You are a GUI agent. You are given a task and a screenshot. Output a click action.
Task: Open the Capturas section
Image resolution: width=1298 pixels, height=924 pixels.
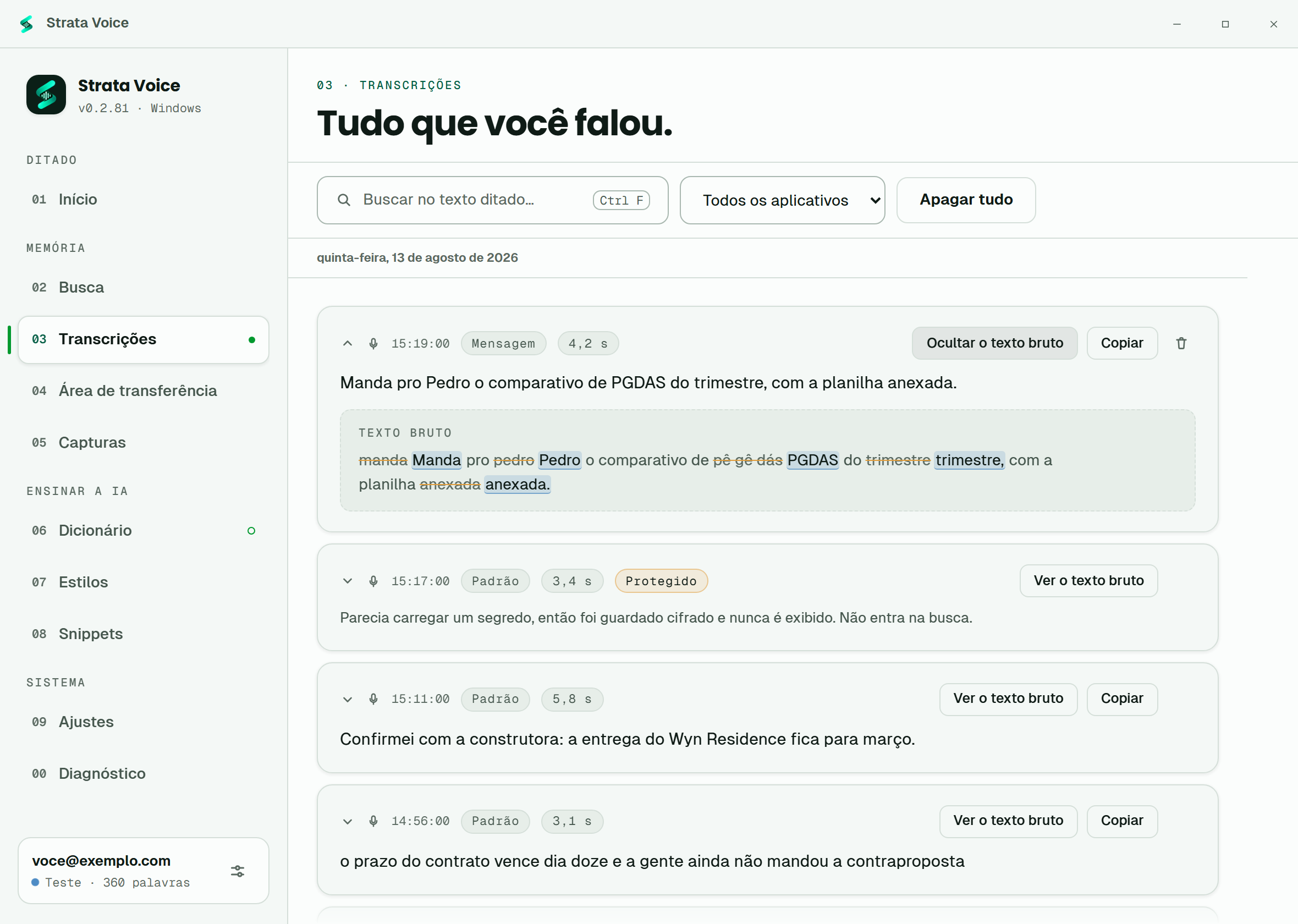click(144, 443)
